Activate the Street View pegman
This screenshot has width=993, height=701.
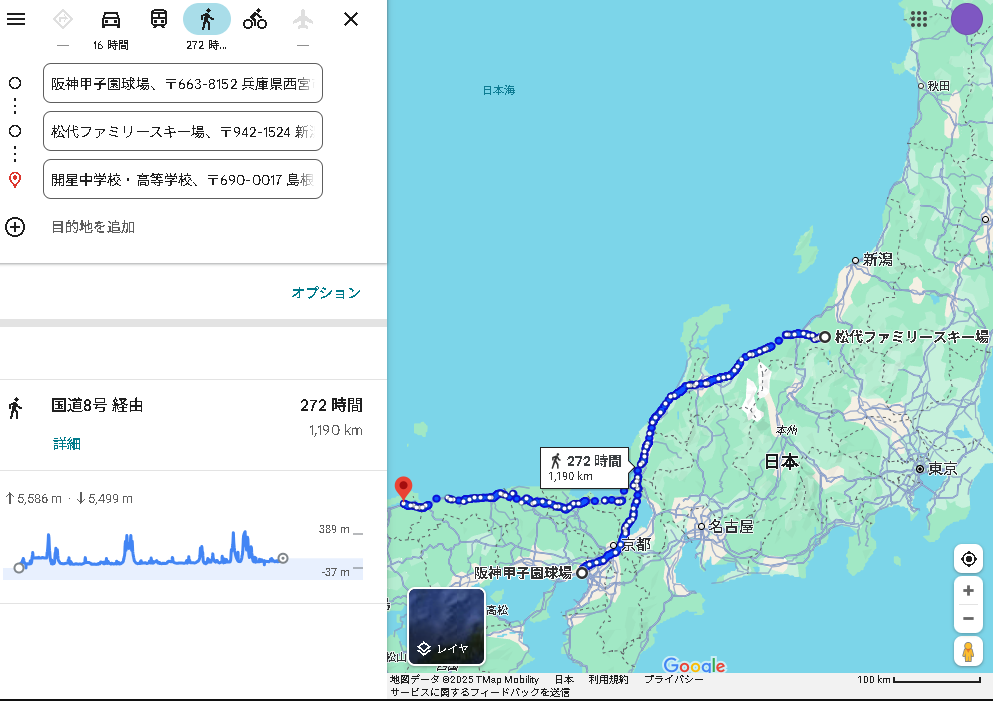pos(968,652)
